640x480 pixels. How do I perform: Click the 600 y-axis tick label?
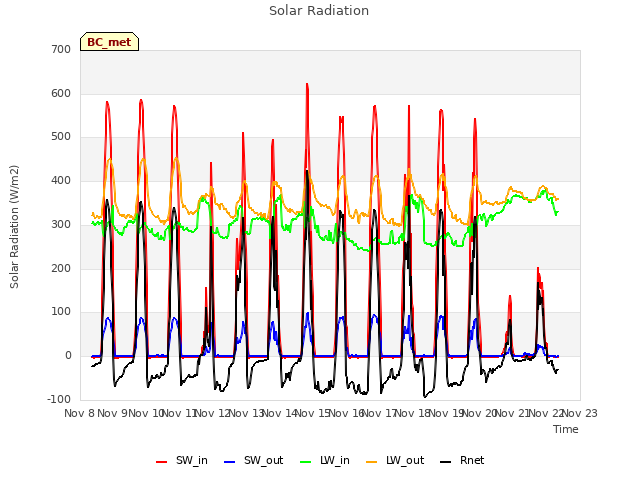61,93
